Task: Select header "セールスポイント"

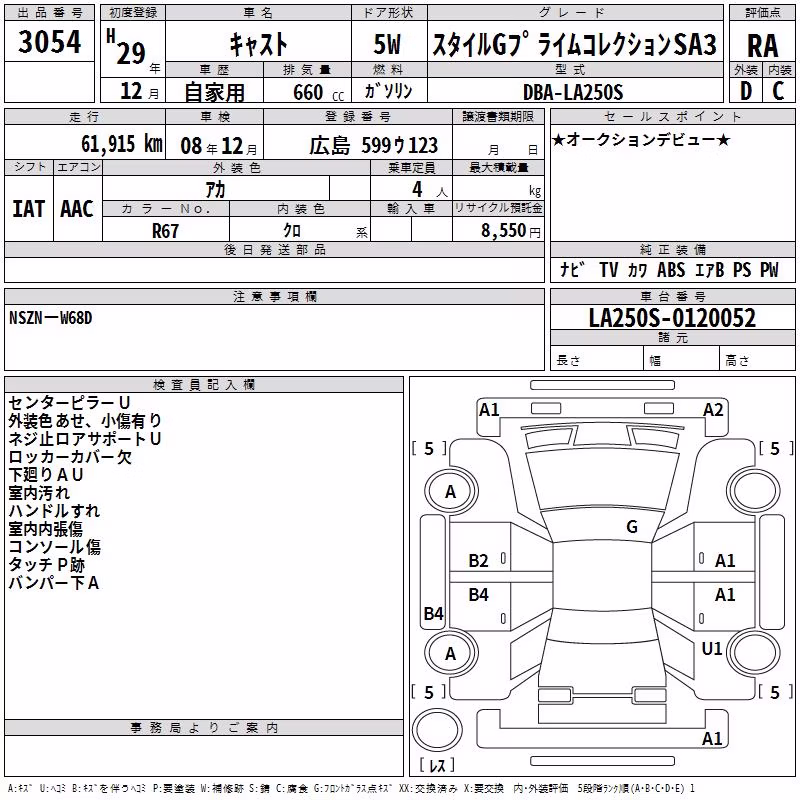Action: point(672,116)
